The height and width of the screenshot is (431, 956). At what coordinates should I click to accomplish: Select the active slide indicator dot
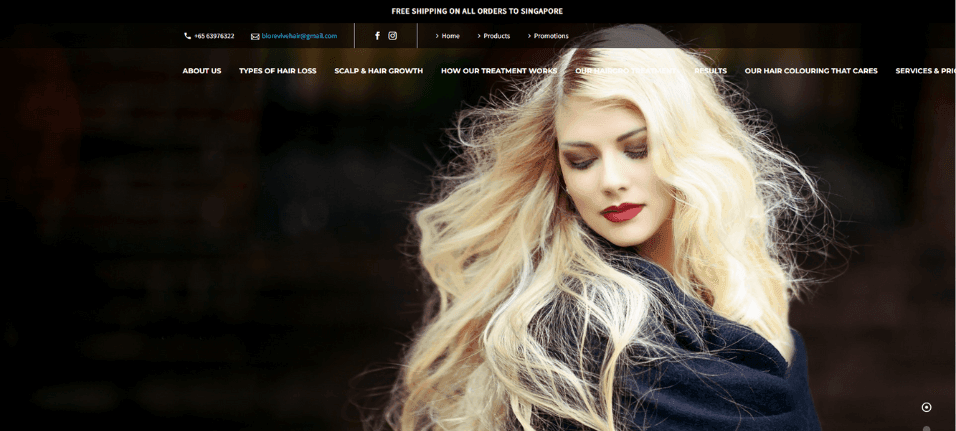tap(926, 407)
